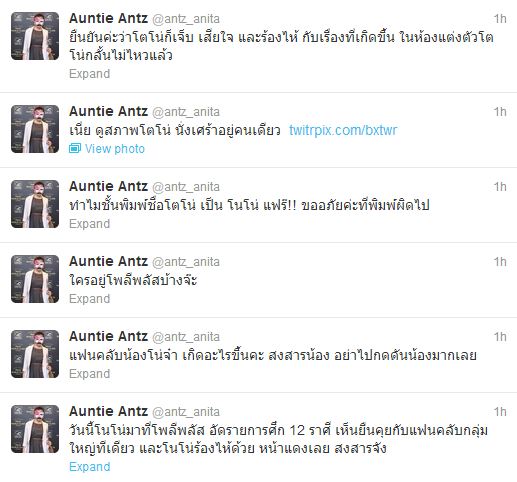The image size is (517, 482).
Task: Click the blue Expand on last tweet
Action: coord(89,467)
